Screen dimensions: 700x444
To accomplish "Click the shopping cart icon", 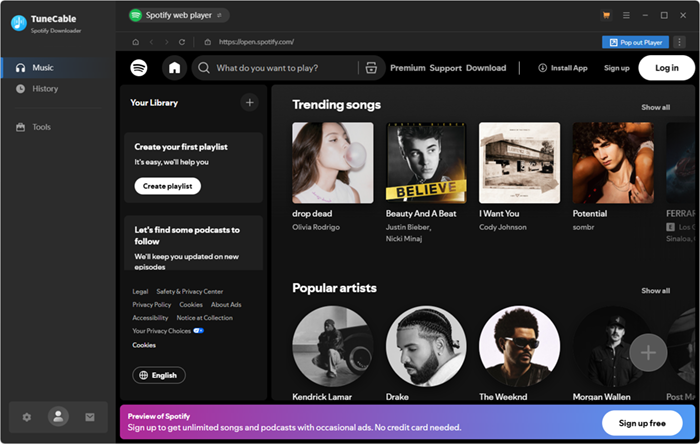I will click(606, 15).
